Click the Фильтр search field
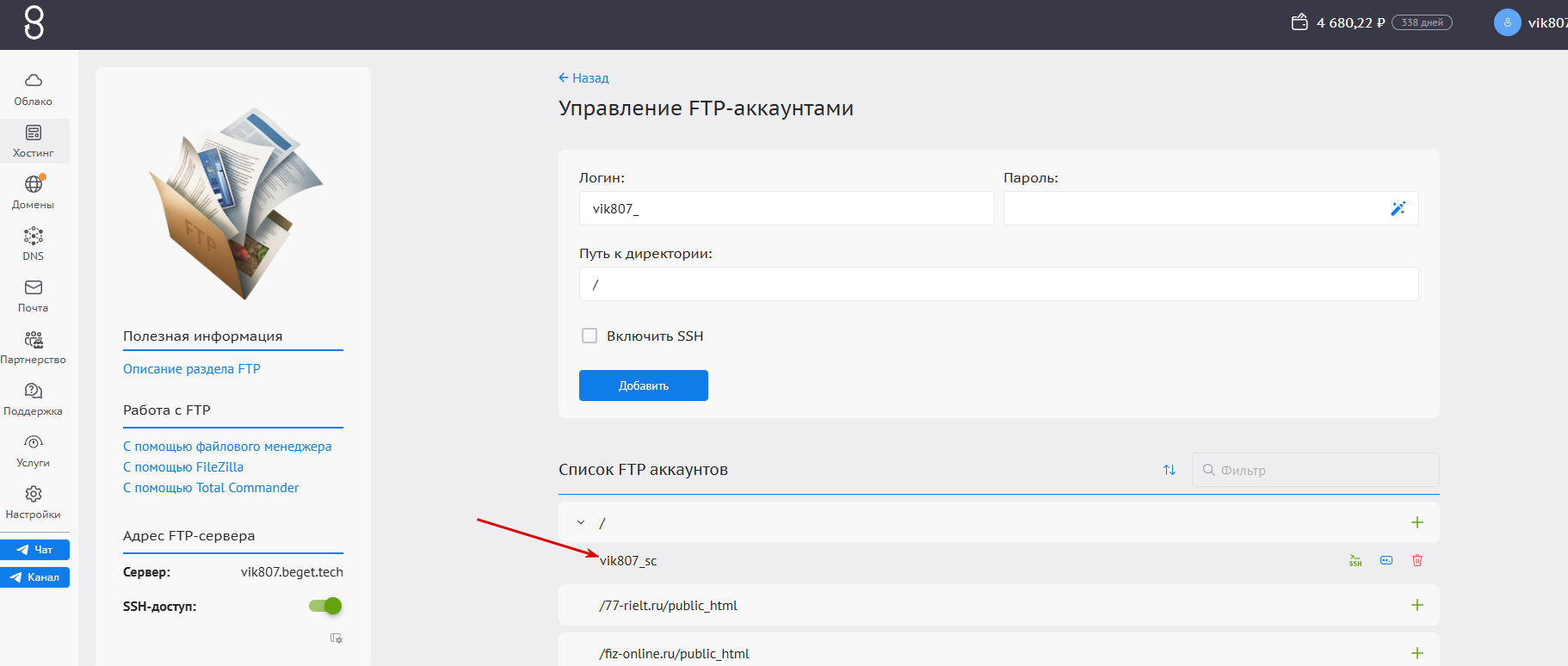The height and width of the screenshot is (666, 1568). pos(1316,470)
